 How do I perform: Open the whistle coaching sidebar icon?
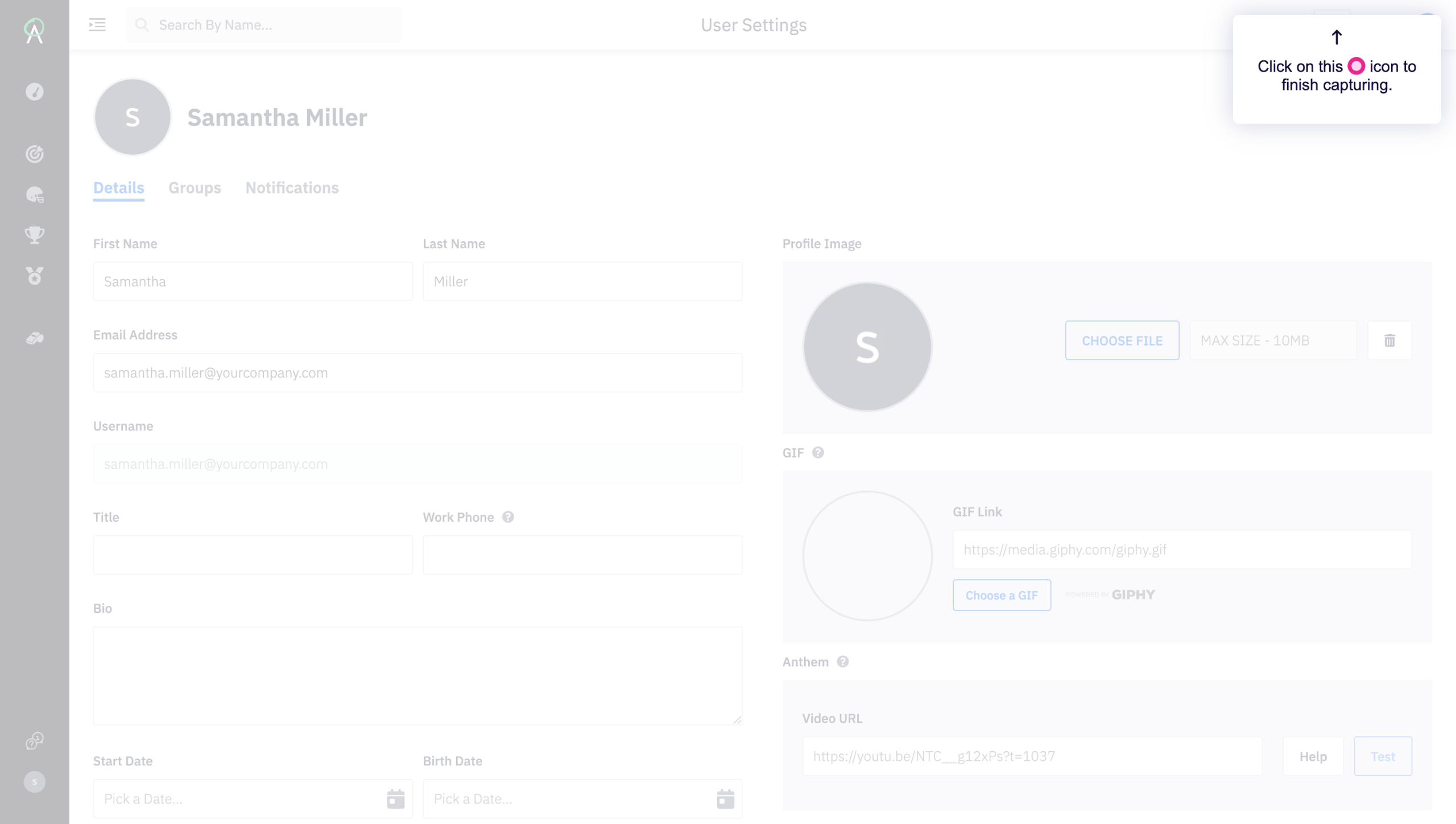tap(35, 339)
